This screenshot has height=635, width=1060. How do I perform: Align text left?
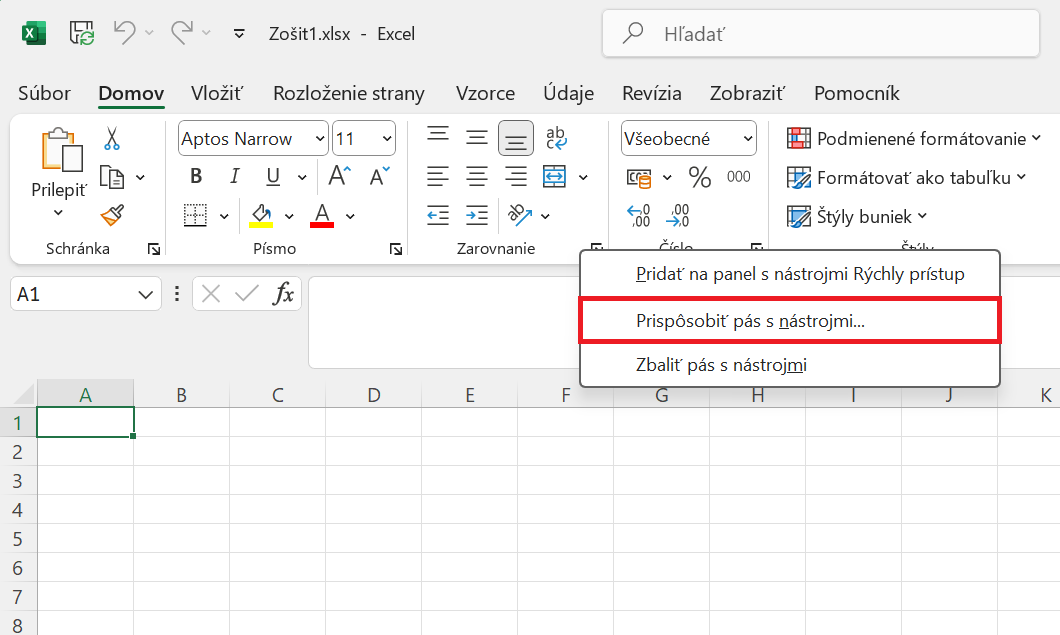tap(437, 177)
